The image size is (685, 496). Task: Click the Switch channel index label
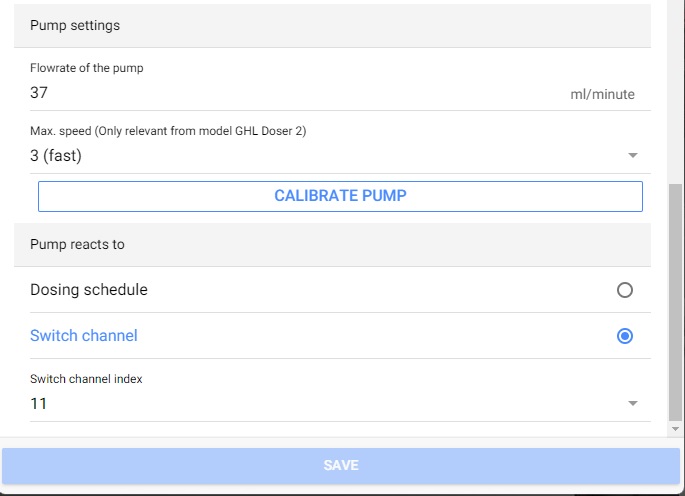point(86,379)
